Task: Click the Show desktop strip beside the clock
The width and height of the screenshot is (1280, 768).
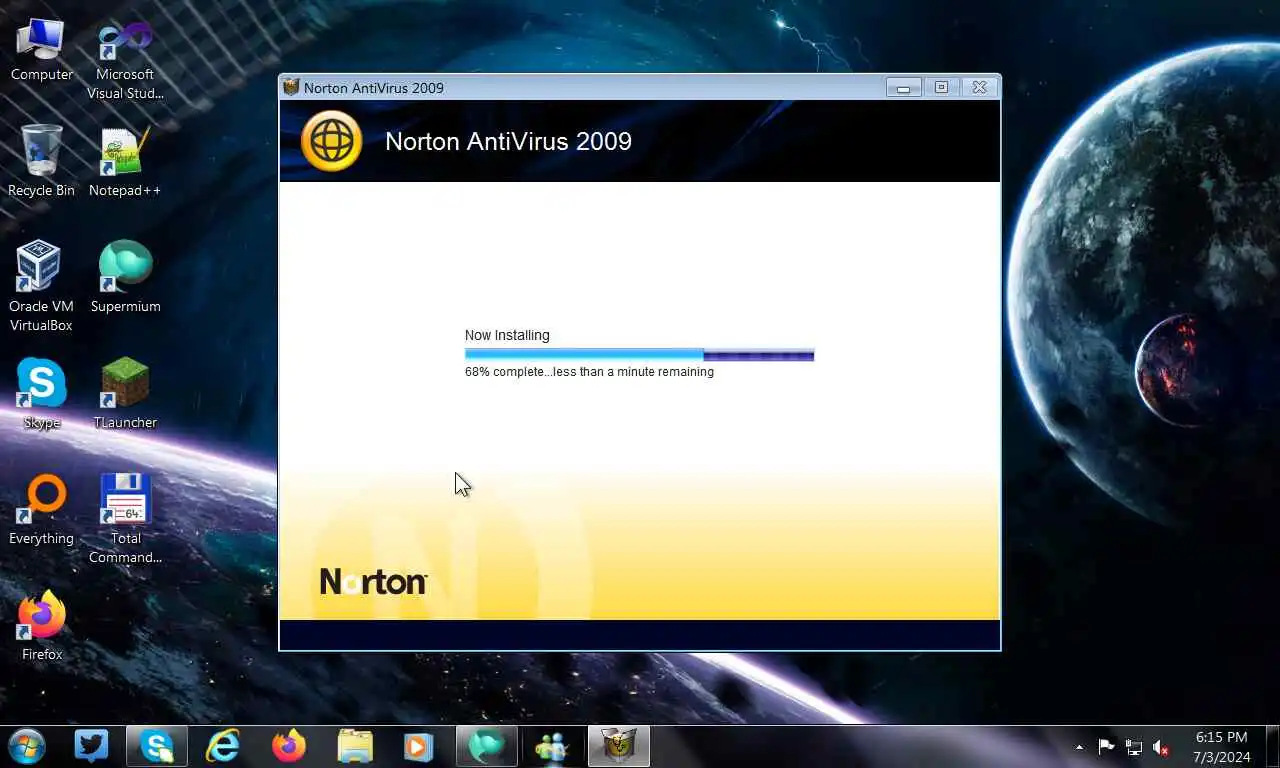Action: (x=1272, y=747)
